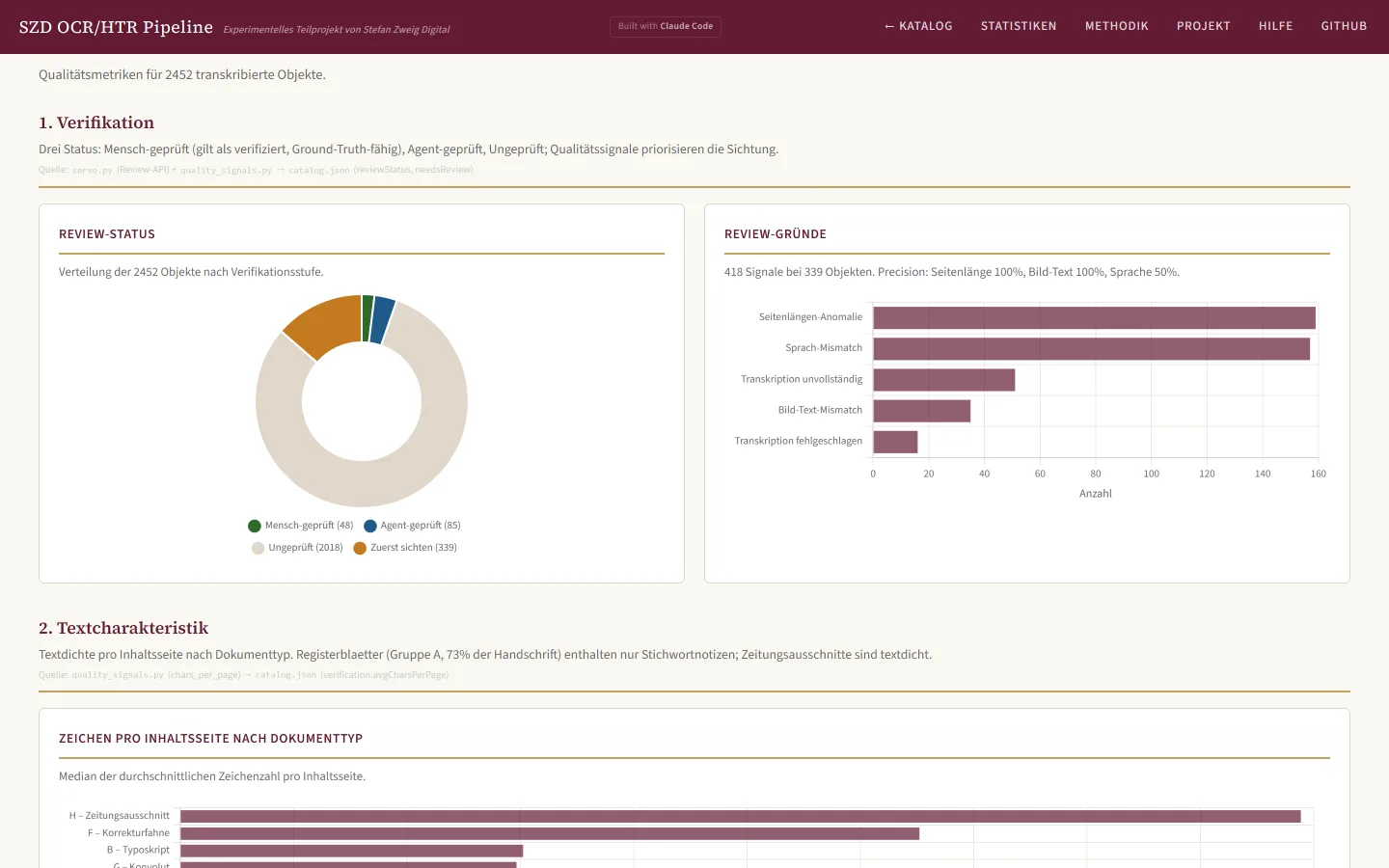Click the green Mensch-geprüft donut segment
Image resolution: width=1389 pixels, height=868 pixels.
point(368,318)
